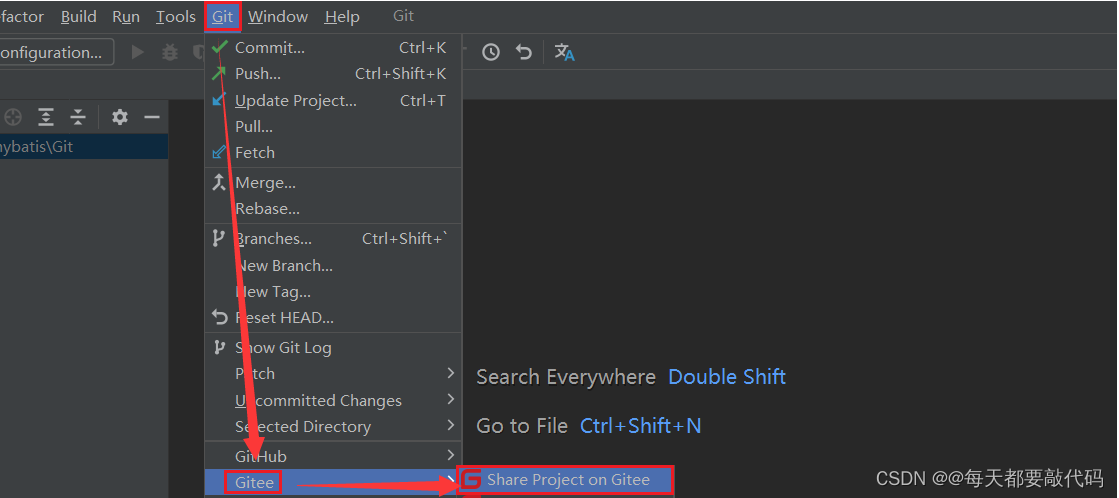
Task: Click the Debug bug icon in toolbar
Action: 170,52
